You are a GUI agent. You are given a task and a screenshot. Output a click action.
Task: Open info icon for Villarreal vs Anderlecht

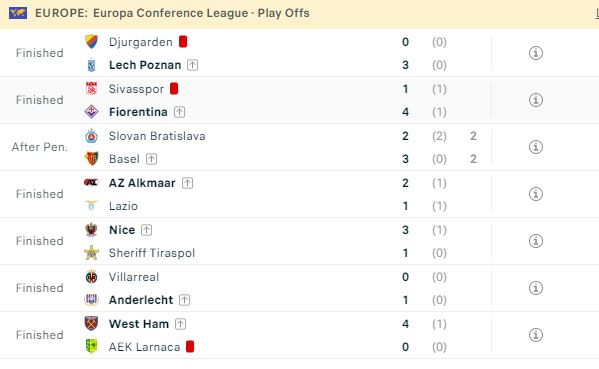click(536, 288)
